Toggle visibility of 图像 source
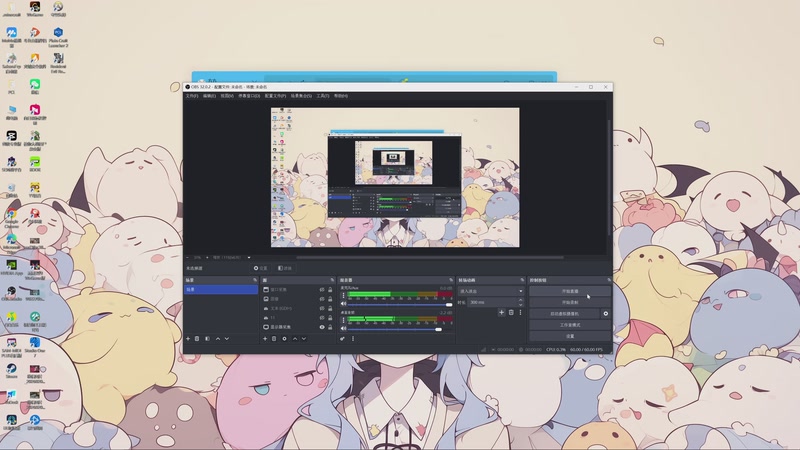Viewport: 800px width, 450px height. click(322, 299)
